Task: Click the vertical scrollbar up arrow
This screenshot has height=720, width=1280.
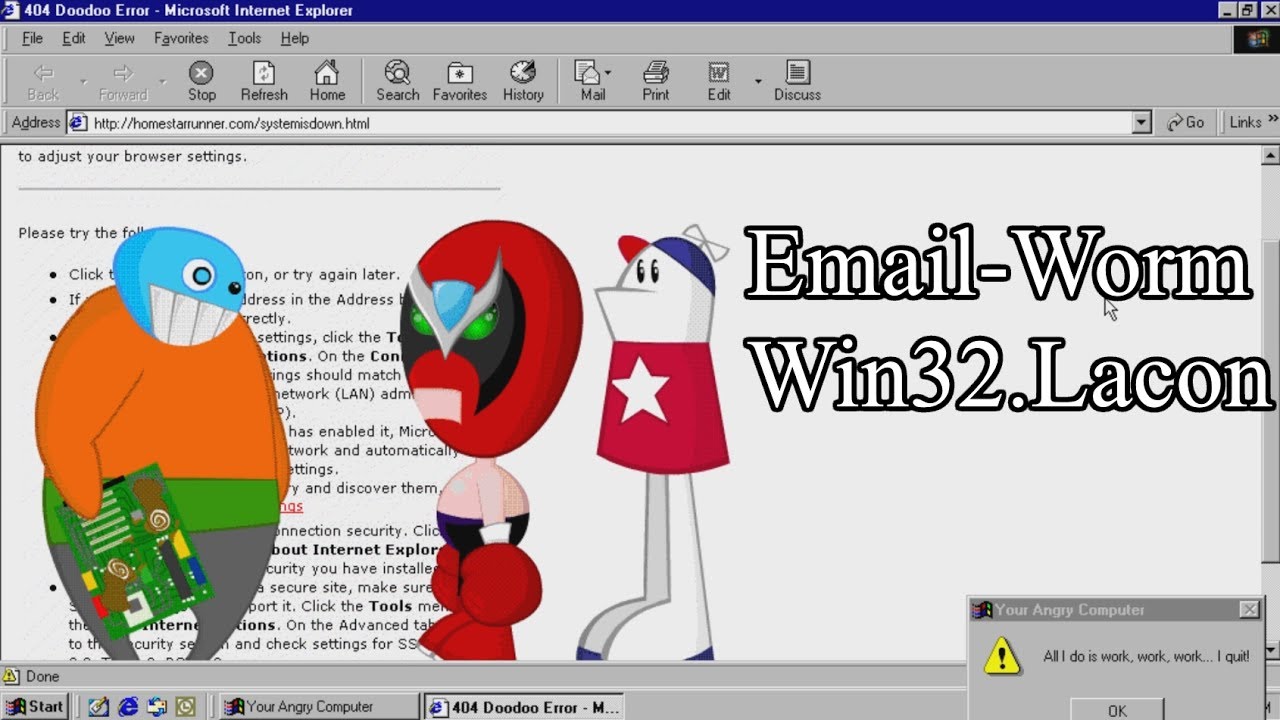Action: 1270,156
